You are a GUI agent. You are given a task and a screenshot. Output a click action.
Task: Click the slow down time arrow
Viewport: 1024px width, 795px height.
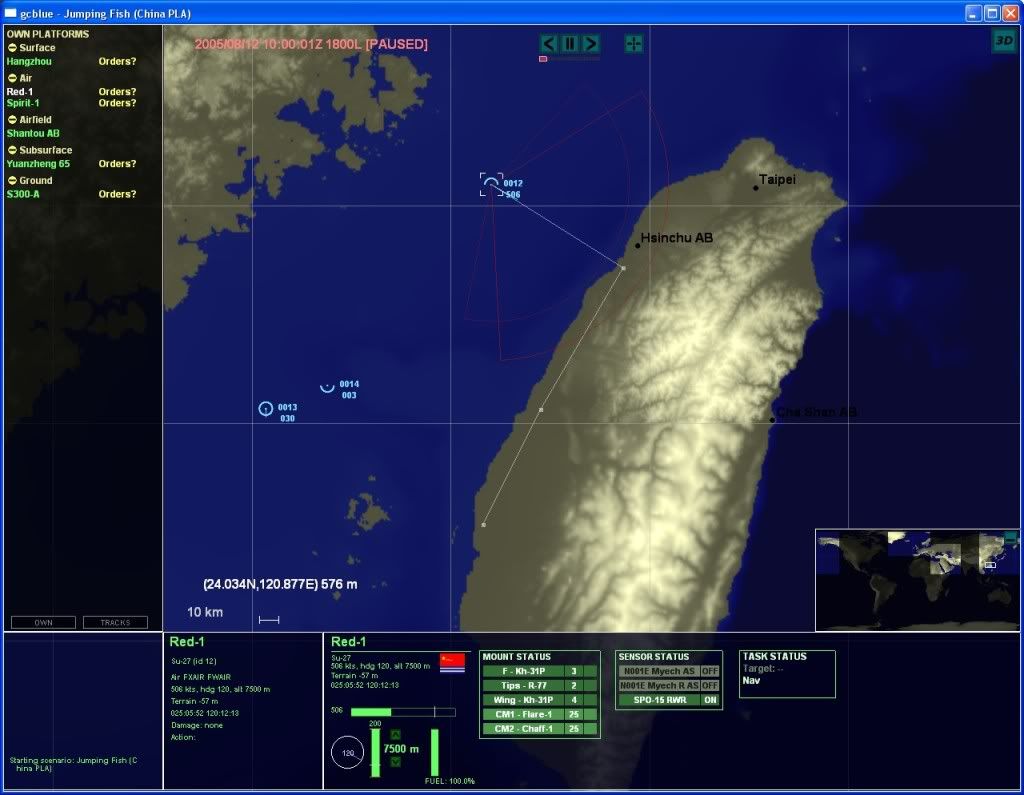coord(548,43)
